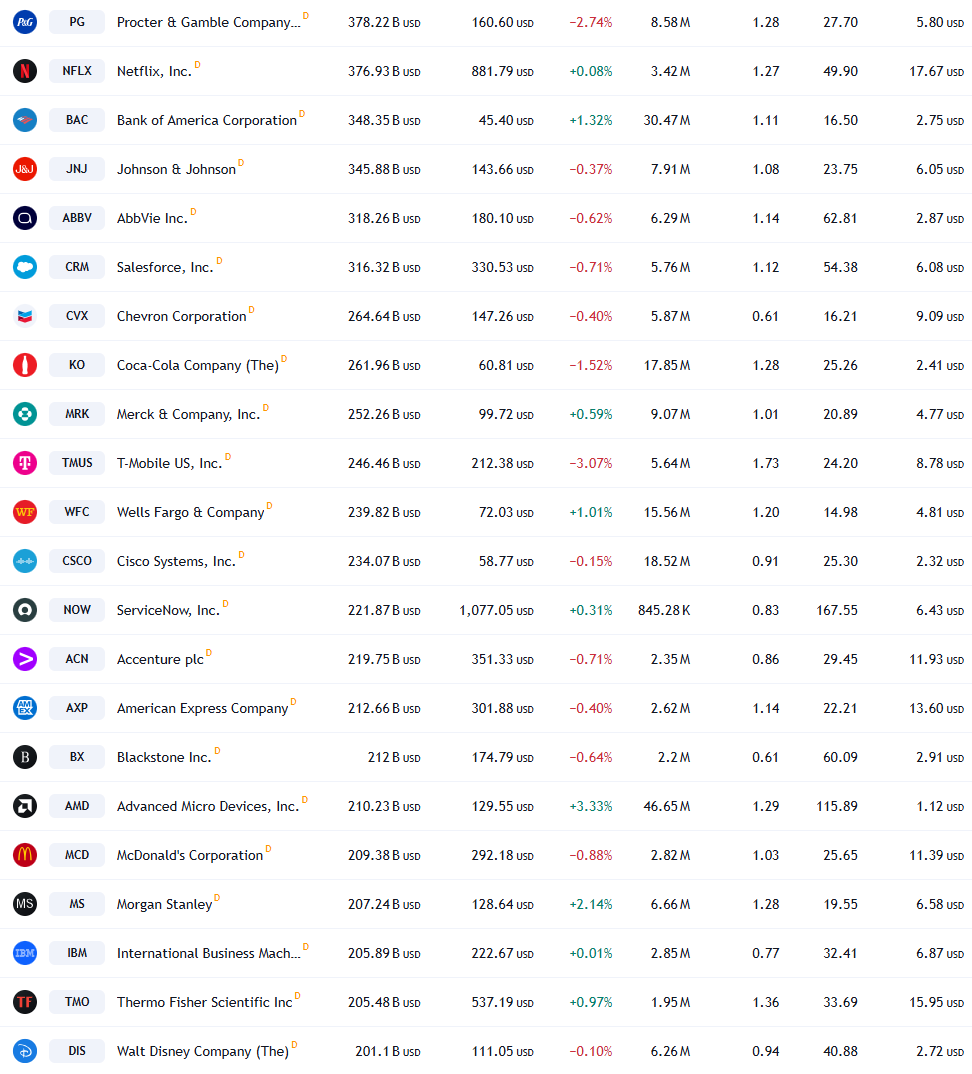Open the Blackstone Inc. link
Image resolution: width=972 pixels, height=1074 pixels.
pos(164,757)
